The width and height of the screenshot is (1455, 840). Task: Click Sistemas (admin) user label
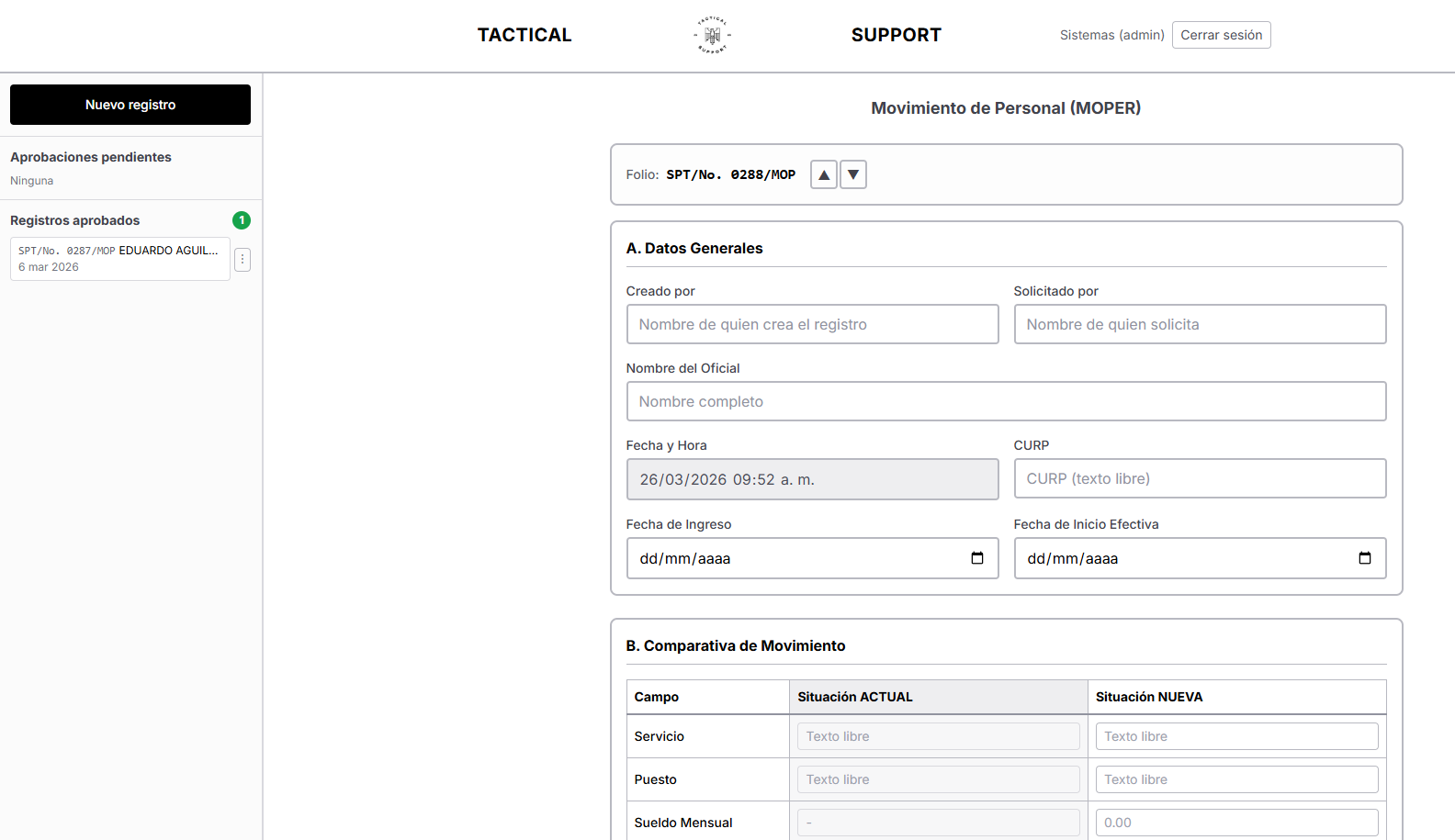click(x=1111, y=35)
